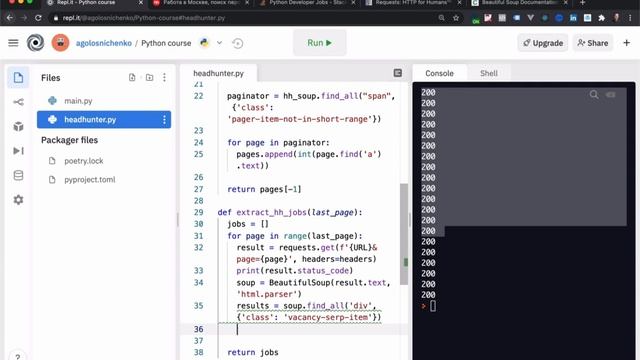Click the console prompt input
Screen dimensions: 640x360
[x=433, y=306]
